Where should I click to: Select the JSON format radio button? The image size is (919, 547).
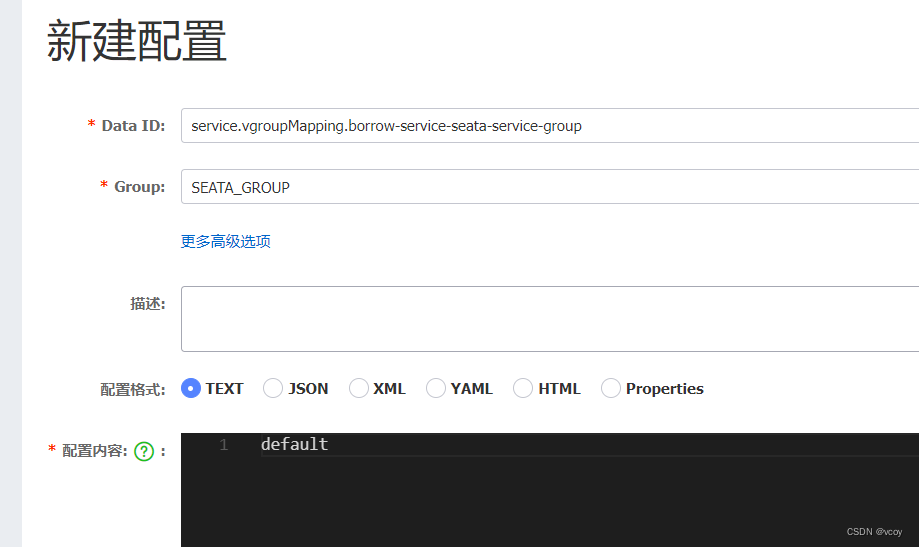pyautogui.click(x=273, y=388)
